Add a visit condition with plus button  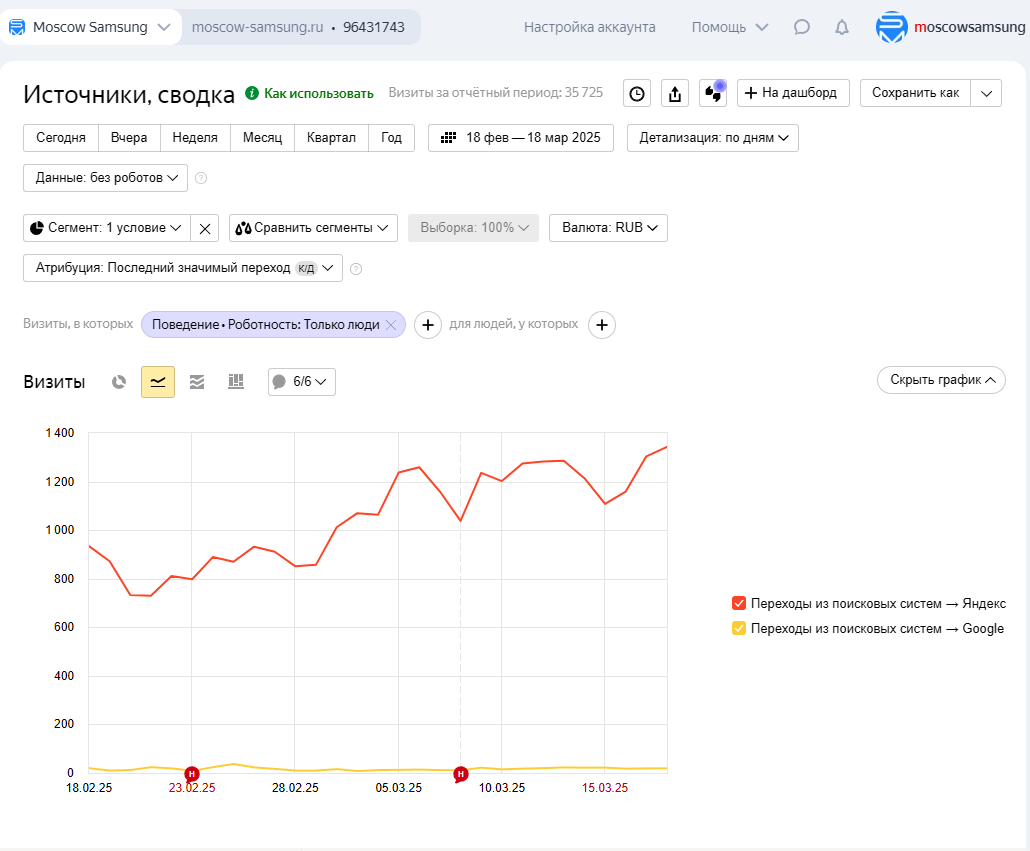428,325
